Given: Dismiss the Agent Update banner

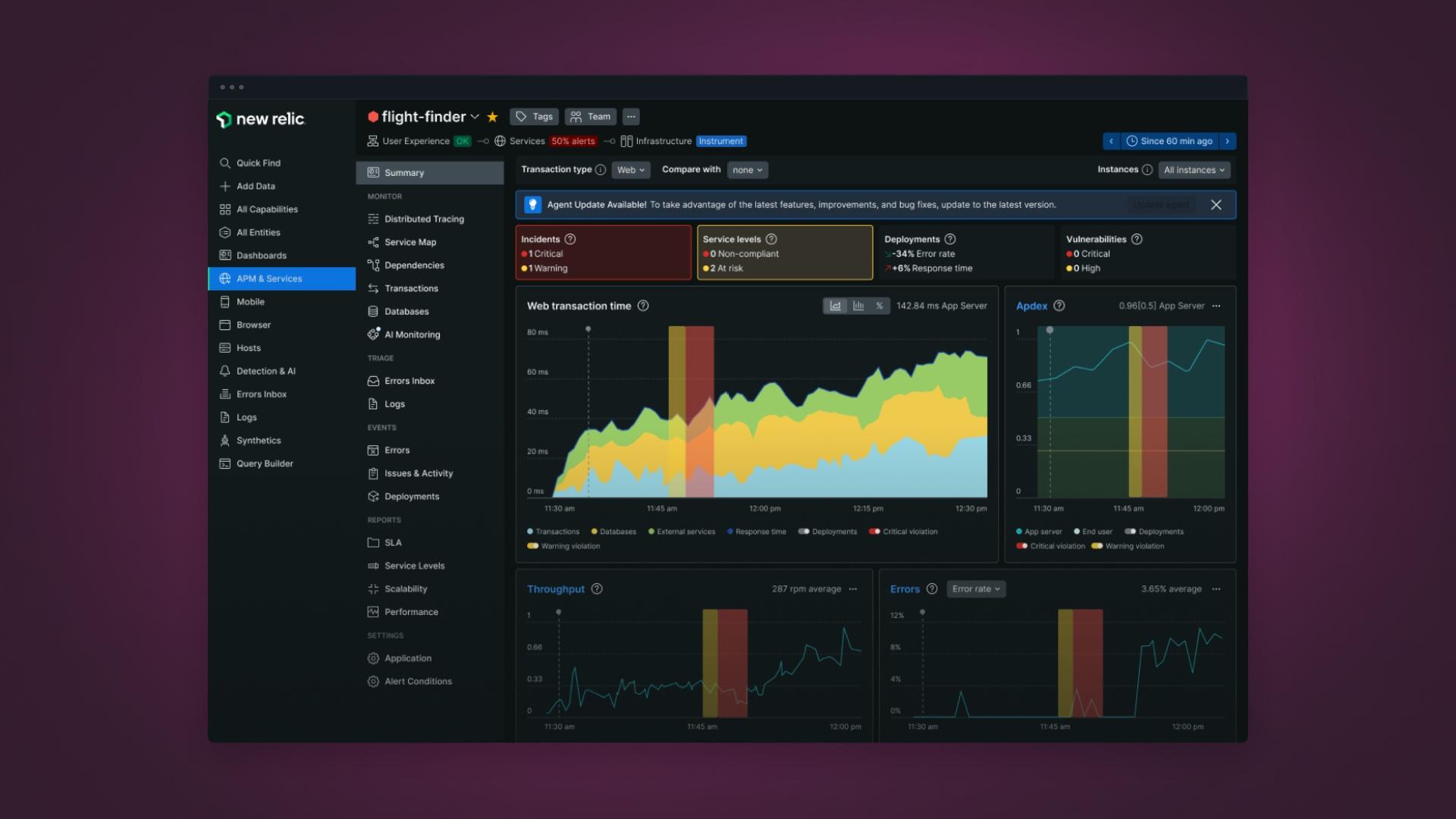Looking at the screenshot, I should (x=1216, y=205).
